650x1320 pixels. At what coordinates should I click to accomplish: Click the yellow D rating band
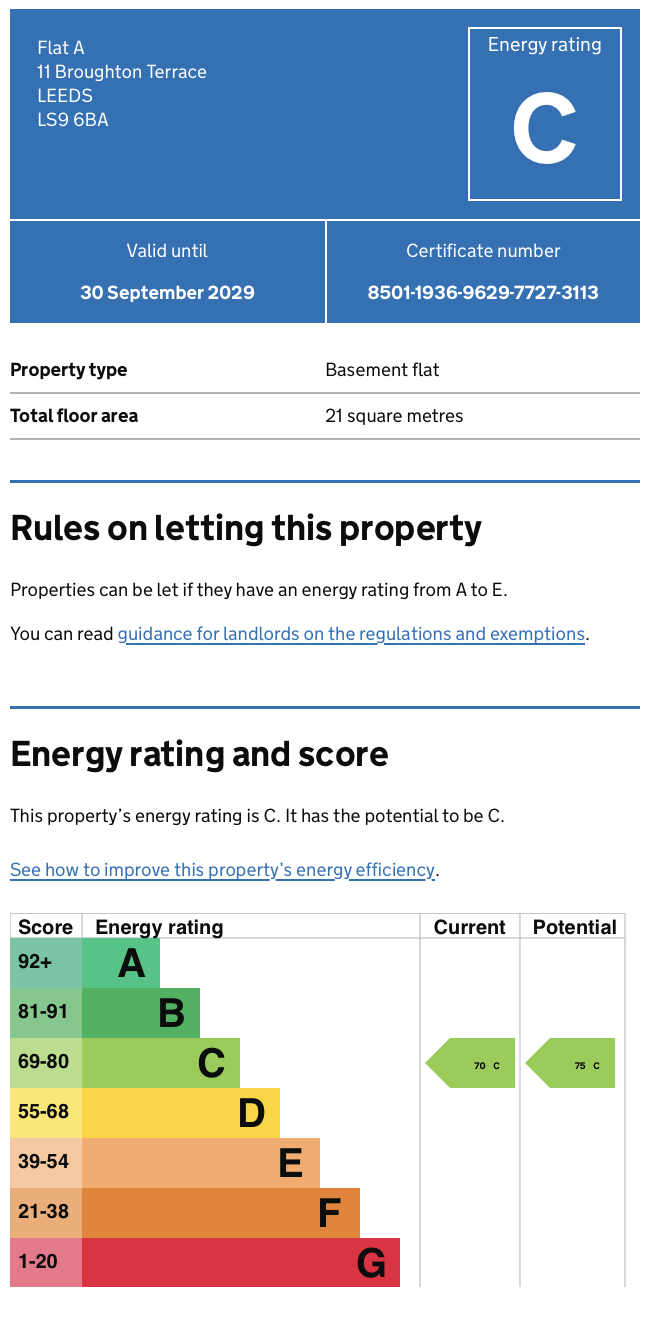click(x=181, y=1113)
